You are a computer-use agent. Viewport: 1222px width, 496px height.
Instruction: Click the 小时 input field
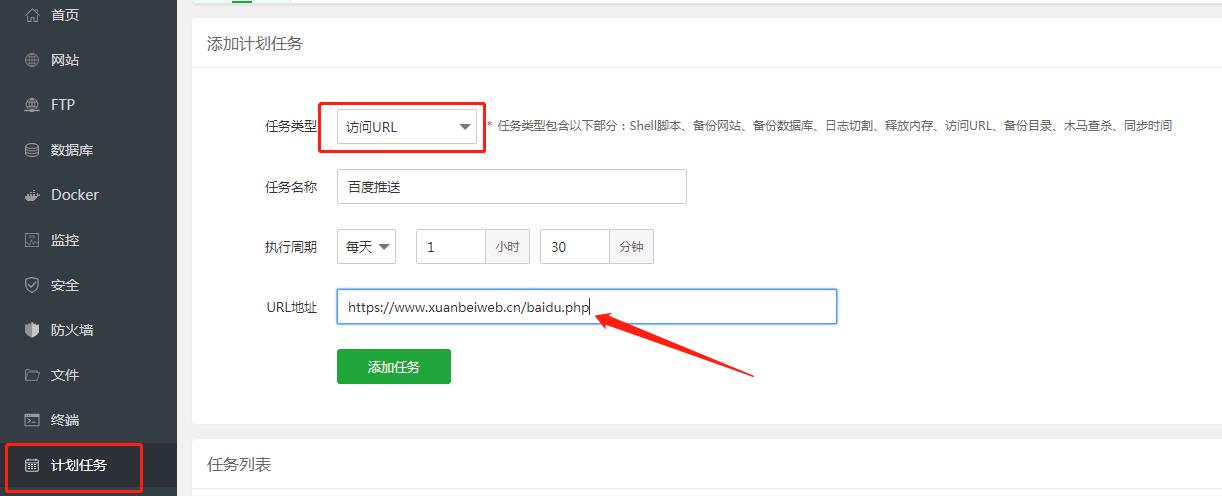tap(451, 247)
